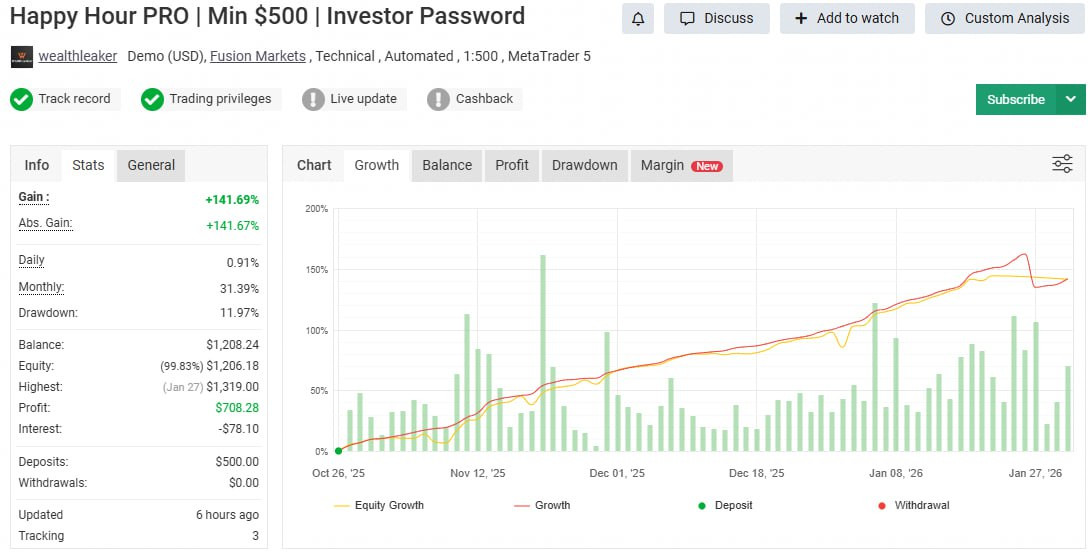Expand the Subscribe dropdown arrow
This screenshot has height=554, width=1092.
(x=1071, y=99)
